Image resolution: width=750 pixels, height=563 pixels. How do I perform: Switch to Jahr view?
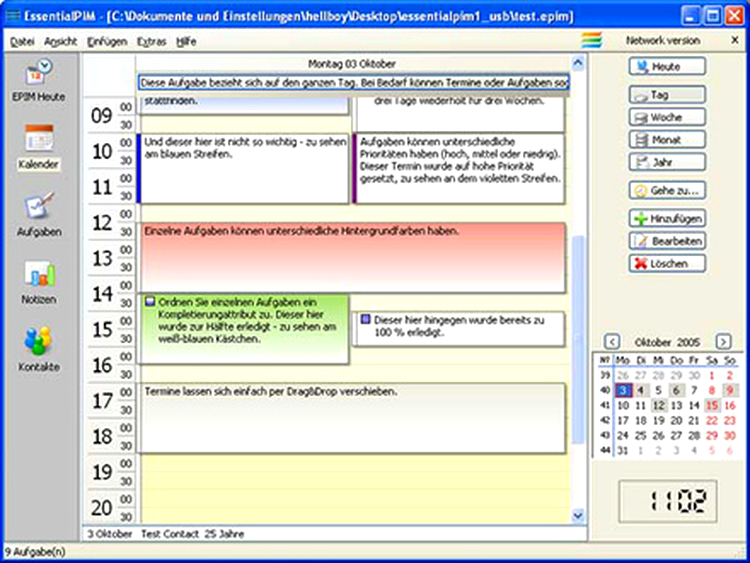tap(667, 162)
